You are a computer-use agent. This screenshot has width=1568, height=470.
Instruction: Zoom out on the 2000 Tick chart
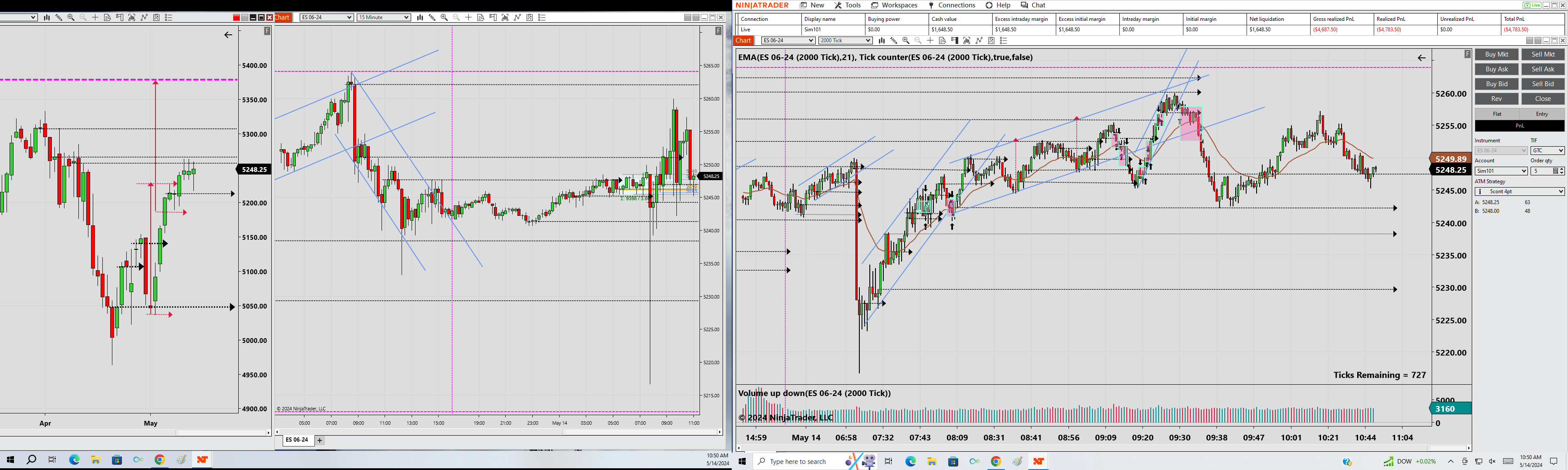click(918, 41)
